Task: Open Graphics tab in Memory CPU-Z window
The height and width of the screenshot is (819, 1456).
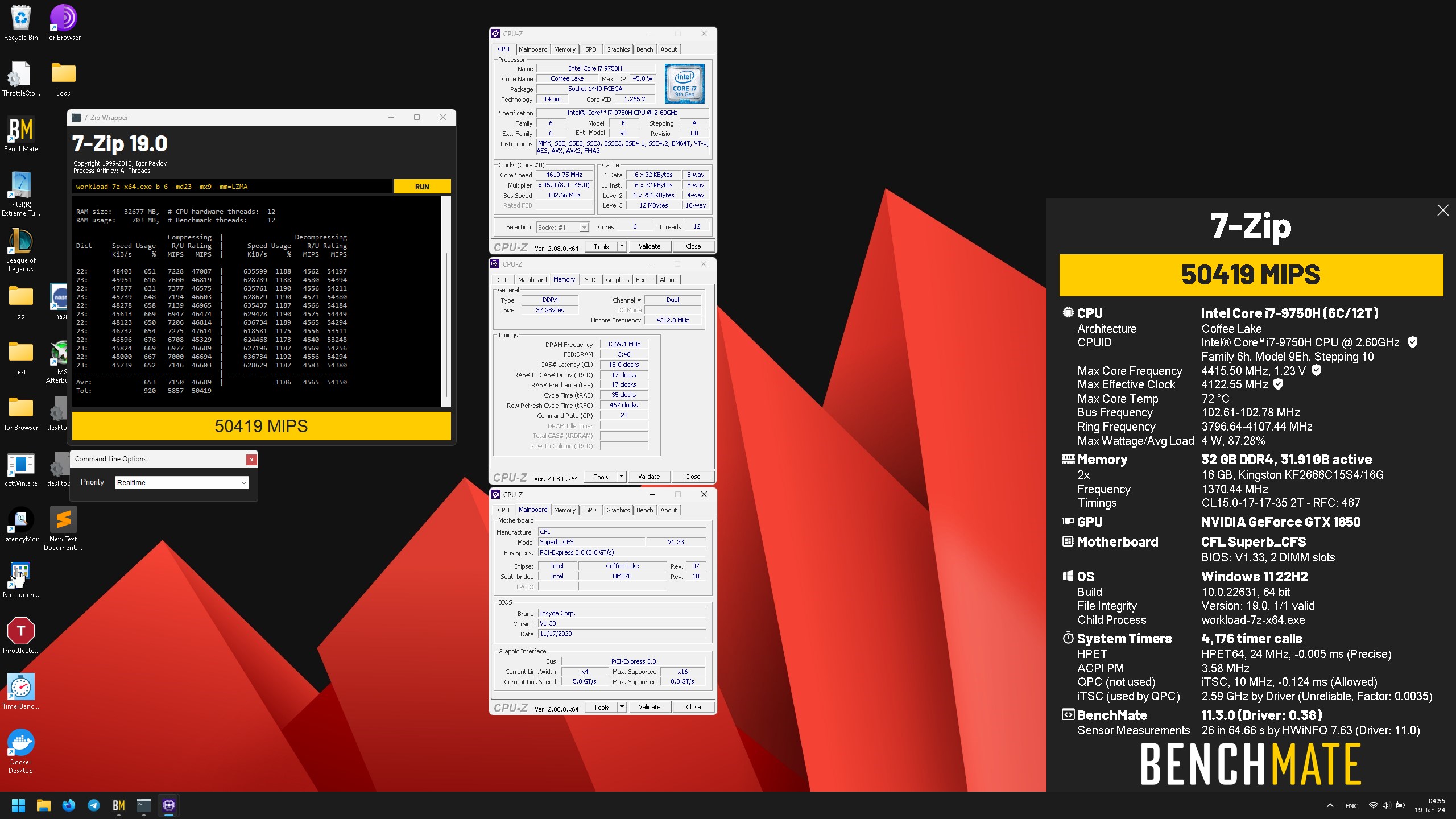Action: click(x=617, y=280)
